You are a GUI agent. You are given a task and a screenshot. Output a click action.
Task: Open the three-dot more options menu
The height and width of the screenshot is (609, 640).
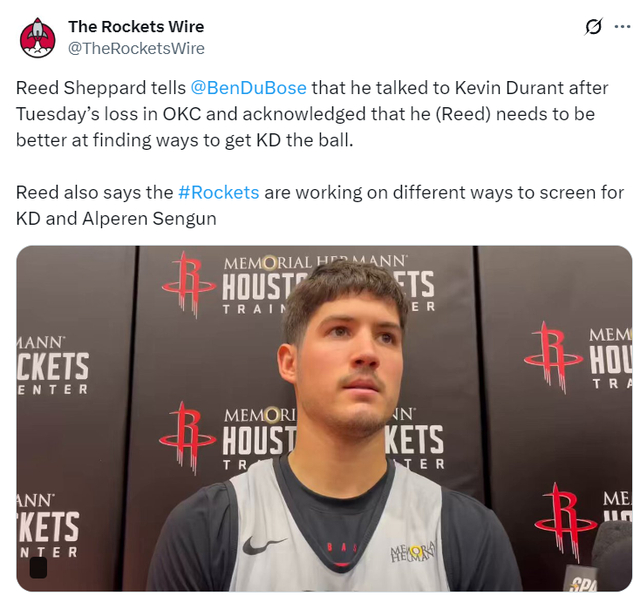(622, 27)
